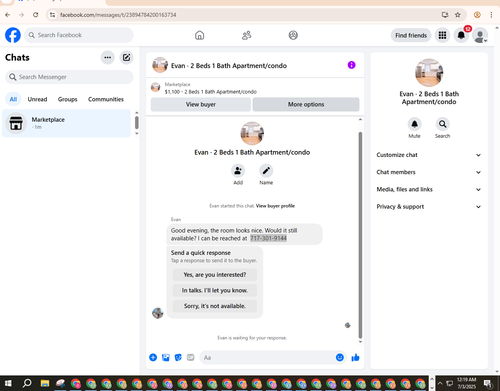Click the phone number 717-301-9144
Image resolution: width=500 pixels, height=391 pixels.
[268, 238]
